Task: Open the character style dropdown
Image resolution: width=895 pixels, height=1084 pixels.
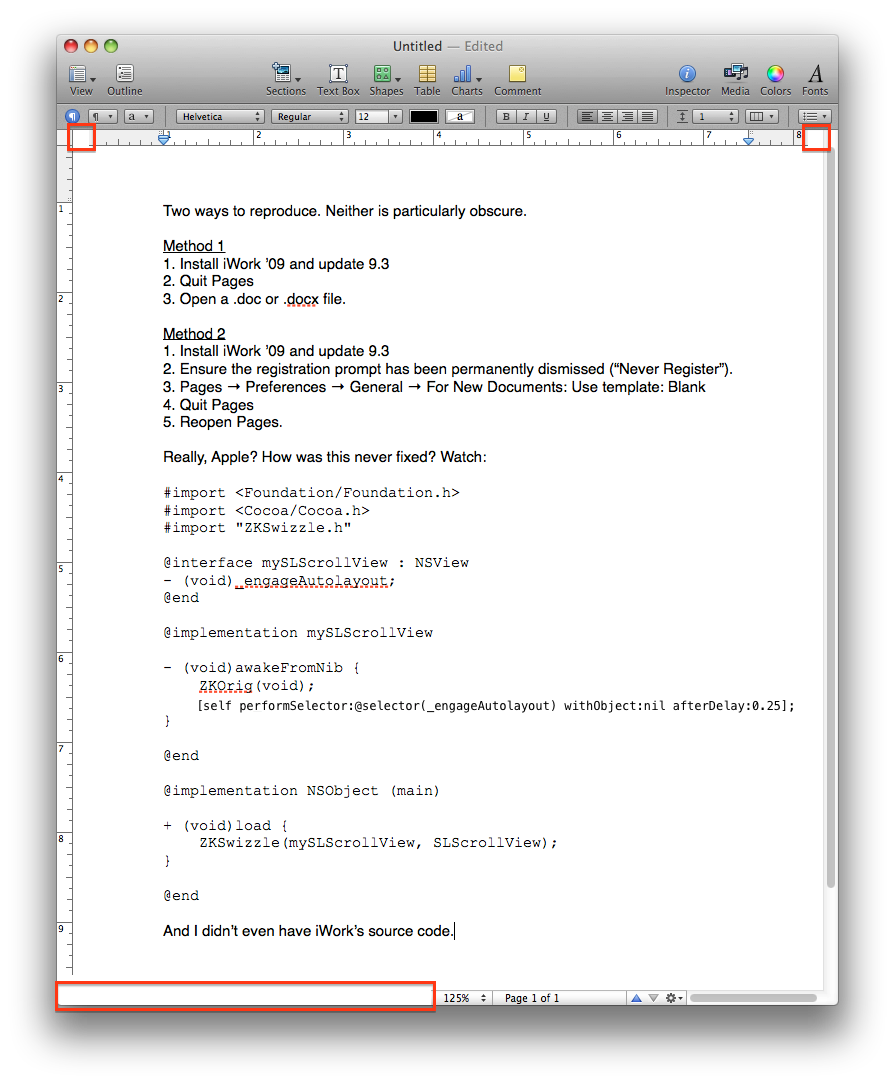Action: 138,117
